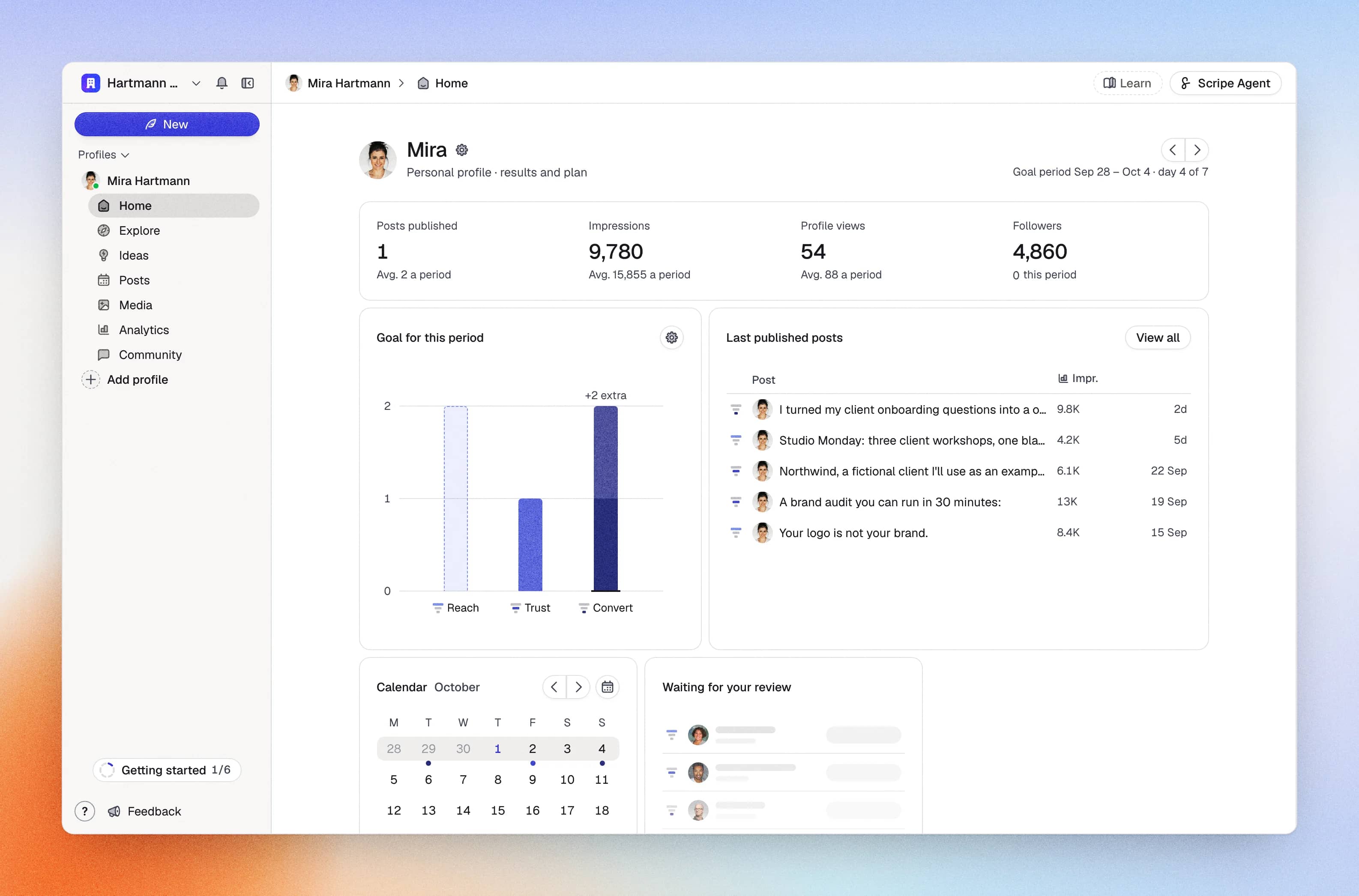The height and width of the screenshot is (896, 1359).
Task: Open the calendar view icon button
Action: (607, 687)
